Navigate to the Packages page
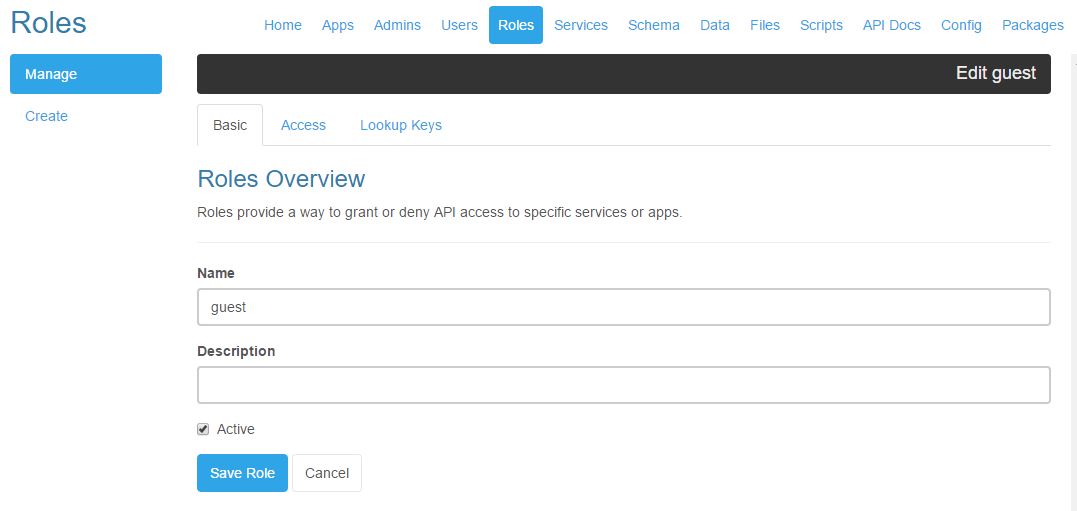Image resolution: width=1077 pixels, height=511 pixels. pos(1032,25)
